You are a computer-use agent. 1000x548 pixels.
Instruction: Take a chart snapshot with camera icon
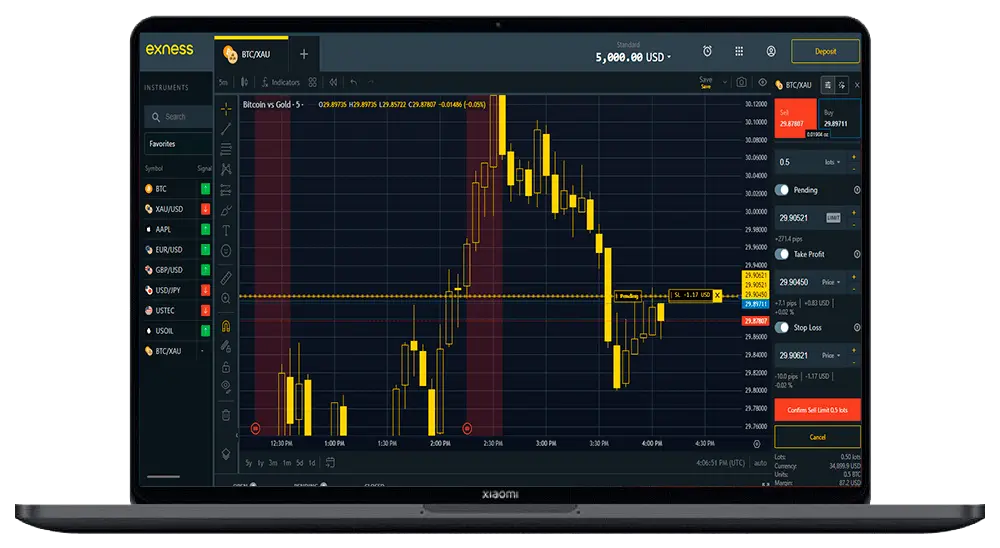click(x=741, y=82)
